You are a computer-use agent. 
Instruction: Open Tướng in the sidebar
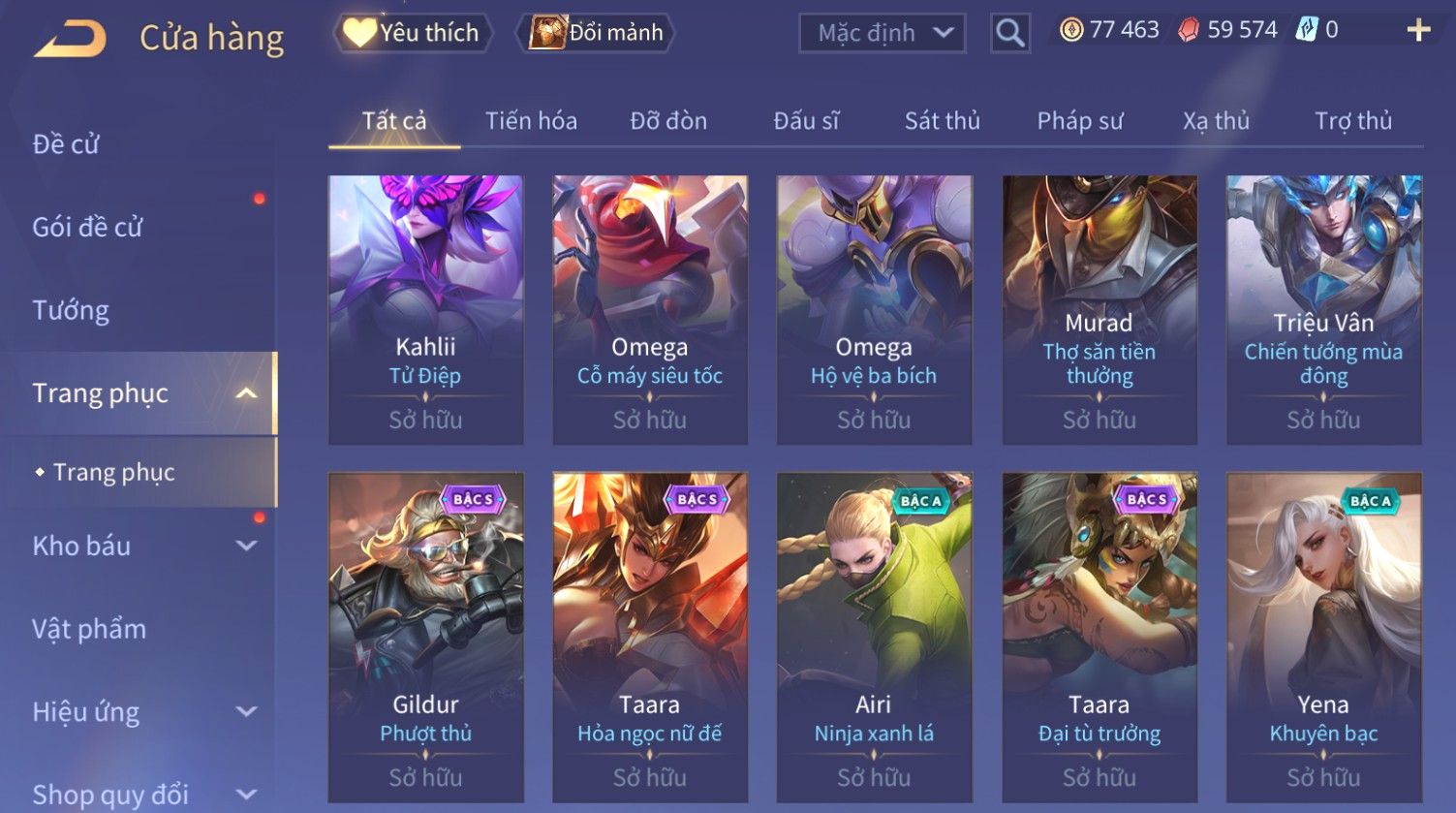(x=71, y=310)
